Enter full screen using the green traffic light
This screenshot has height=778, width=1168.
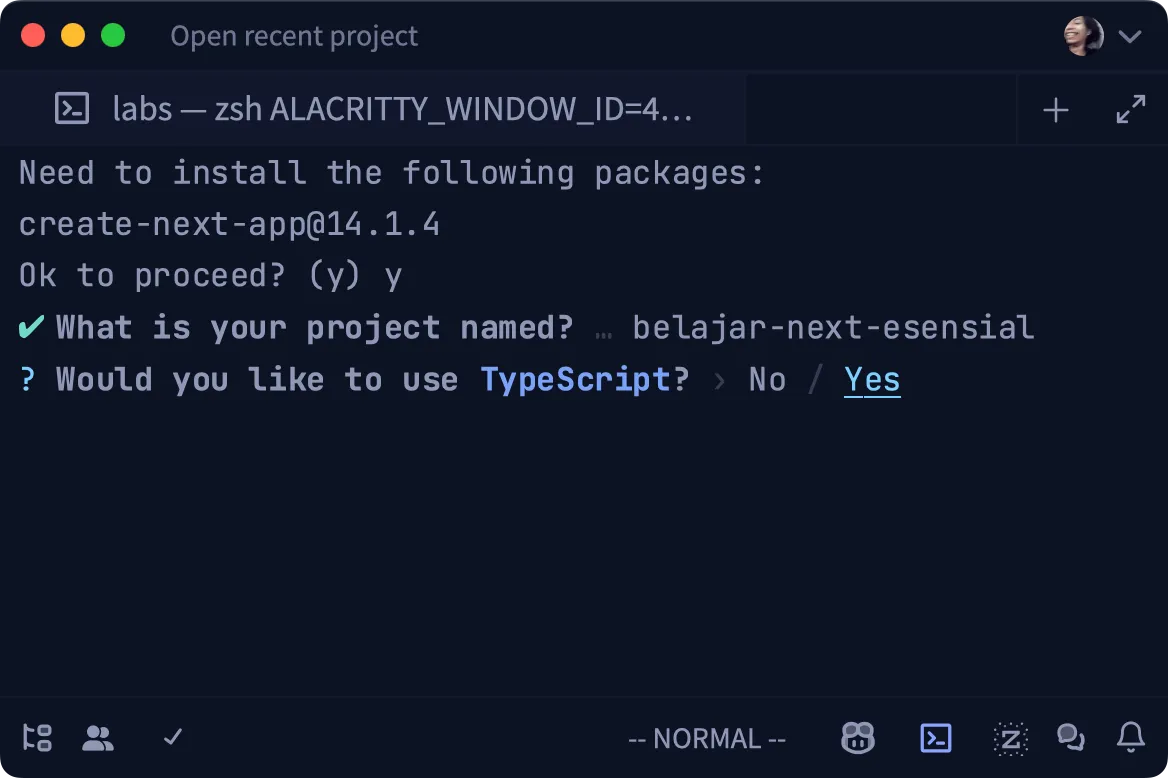click(x=113, y=34)
